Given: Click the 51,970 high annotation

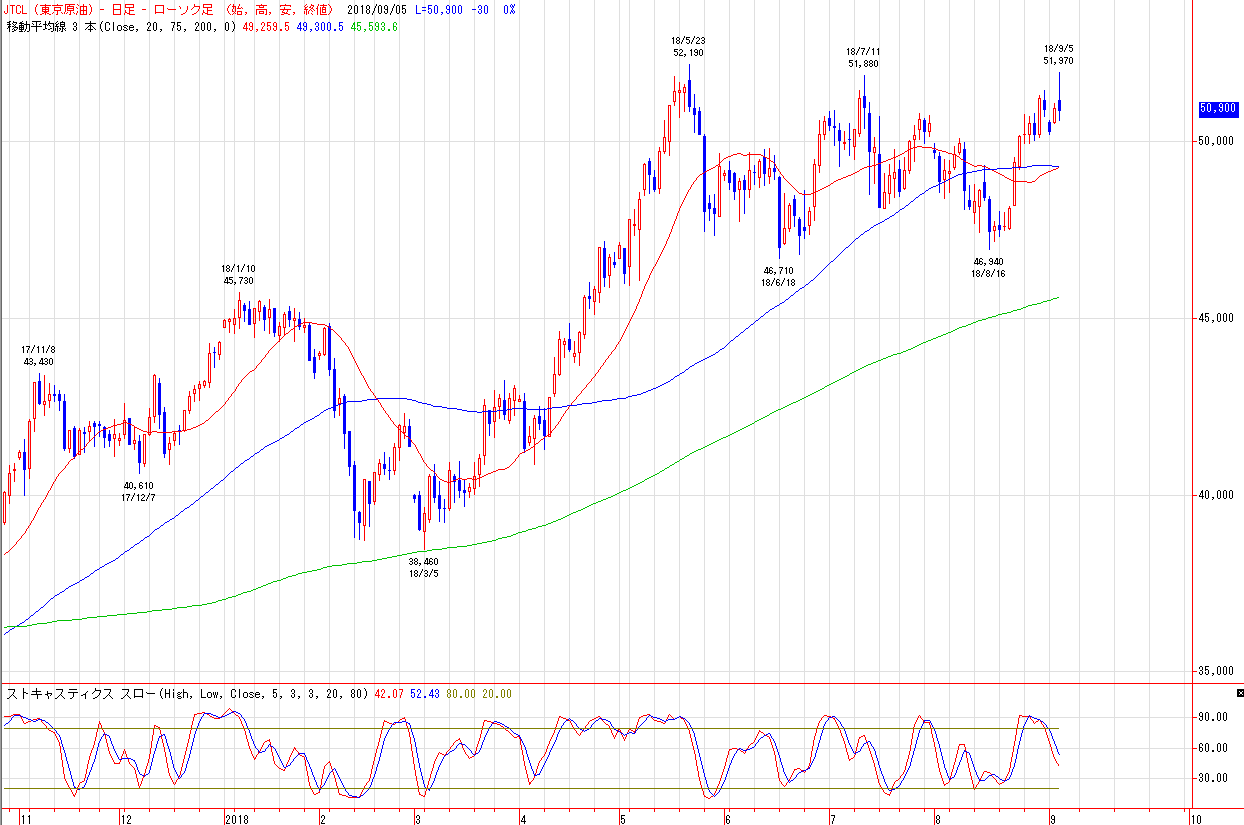Looking at the screenshot, I should click(x=1058, y=60).
